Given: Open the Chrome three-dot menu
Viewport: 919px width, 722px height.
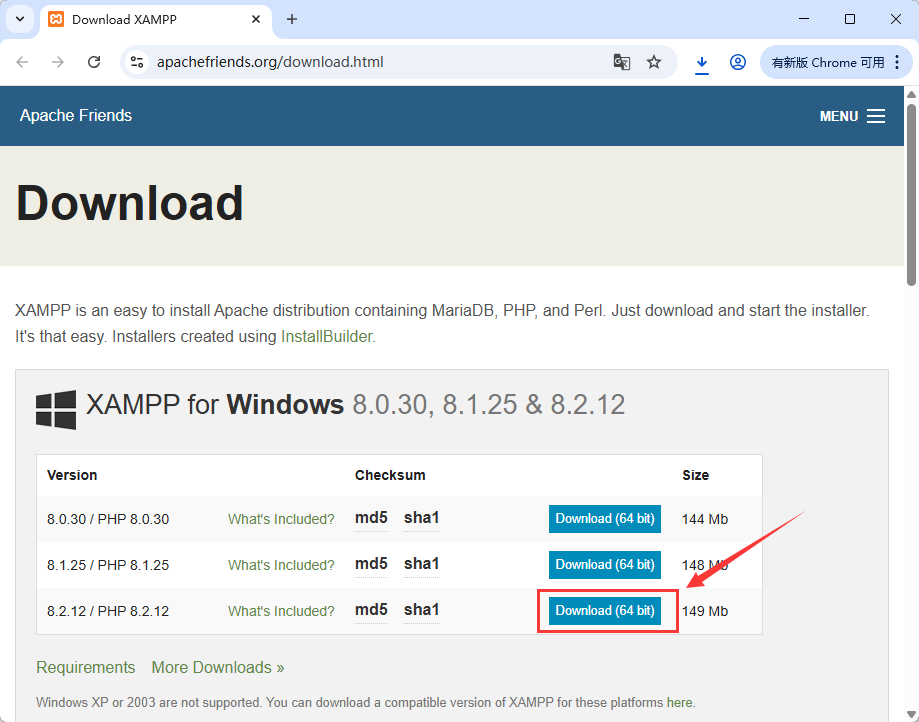Looking at the screenshot, I should coord(897,62).
